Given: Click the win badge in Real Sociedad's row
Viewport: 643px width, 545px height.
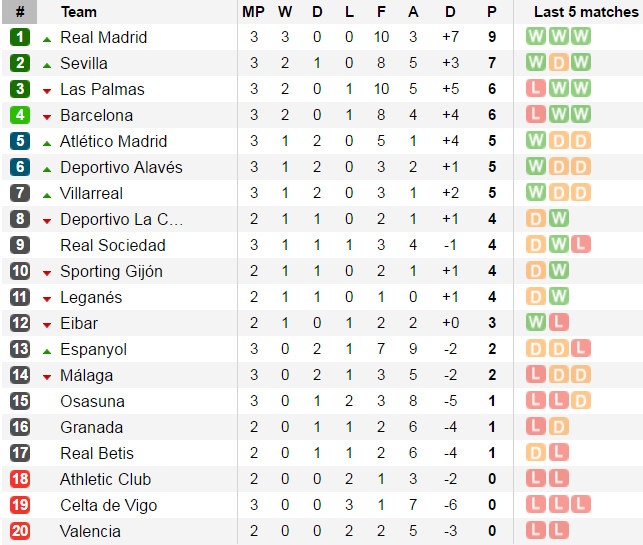Looking at the screenshot, I should coord(558,245).
